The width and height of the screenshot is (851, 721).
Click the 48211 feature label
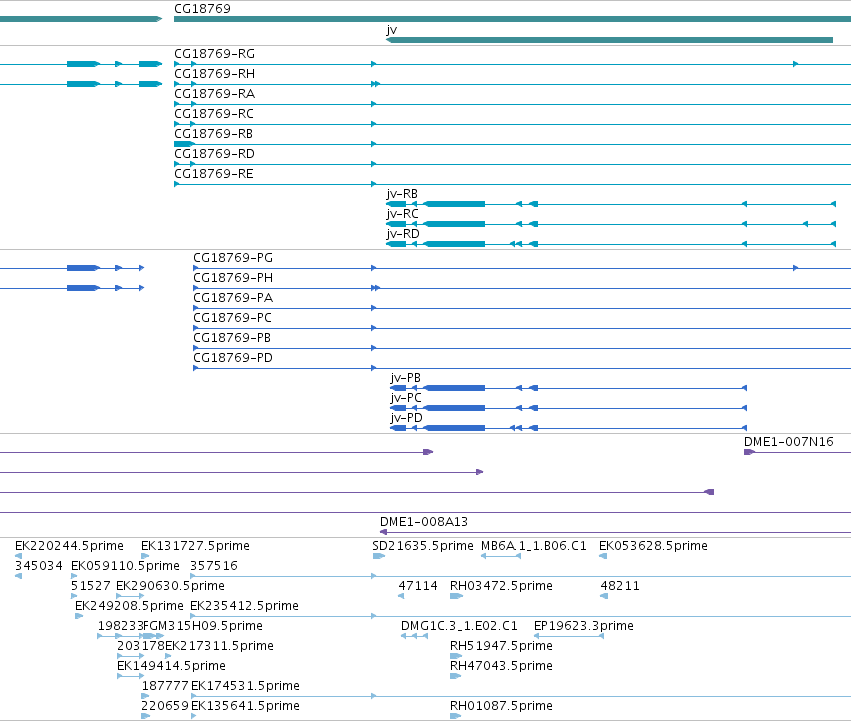pos(620,586)
